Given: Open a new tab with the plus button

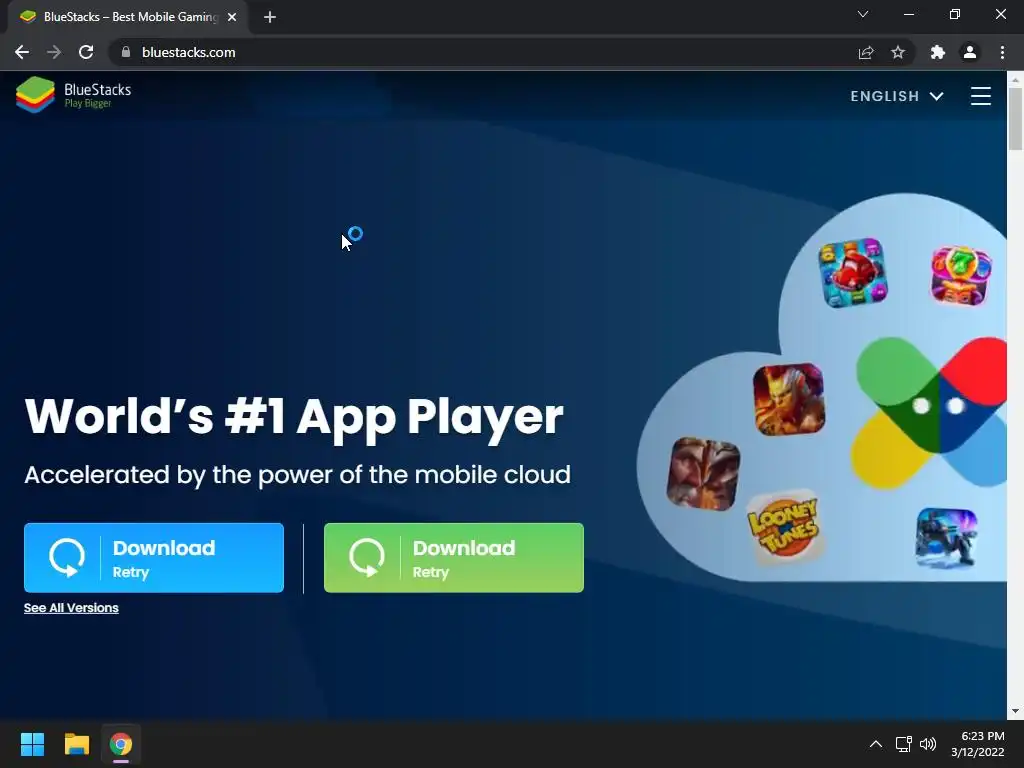Looking at the screenshot, I should point(270,17).
